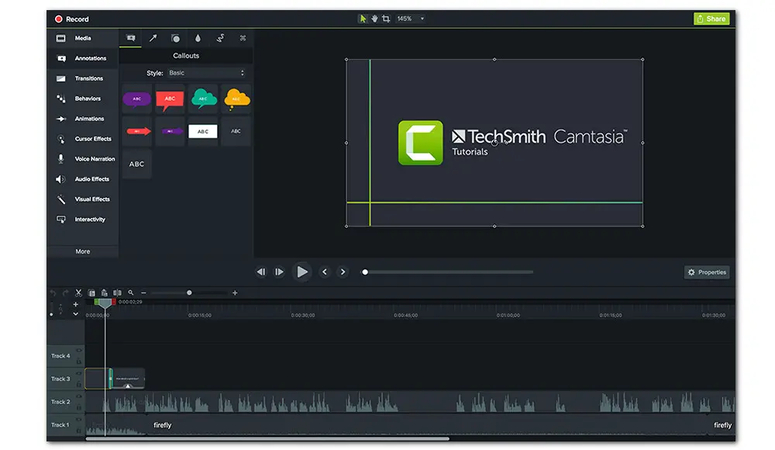This screenshot has width=775, height=450.
Task: Switch to Arrows and Lines annotation tab
Action: (x=153, y=38)
